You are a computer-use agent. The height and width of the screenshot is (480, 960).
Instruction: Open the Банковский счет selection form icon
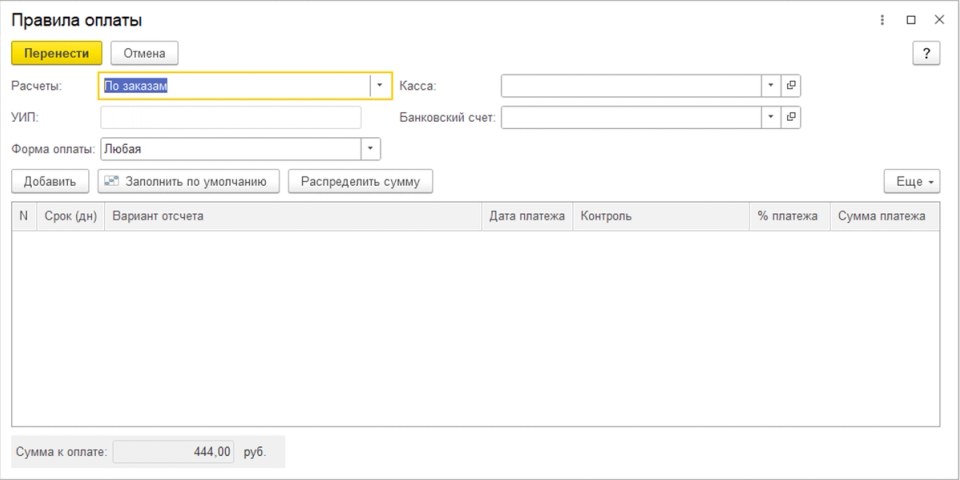pos(791,116)
